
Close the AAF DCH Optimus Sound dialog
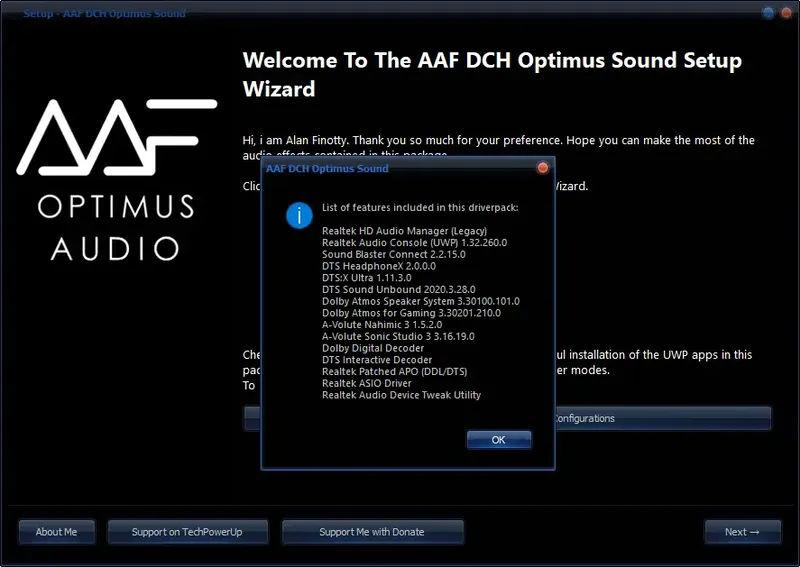tap(543, 168)
